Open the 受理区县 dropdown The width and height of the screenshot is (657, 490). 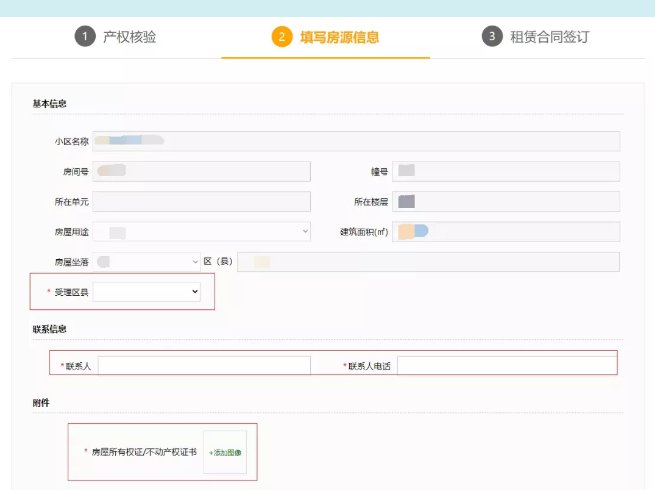(147, 292)
